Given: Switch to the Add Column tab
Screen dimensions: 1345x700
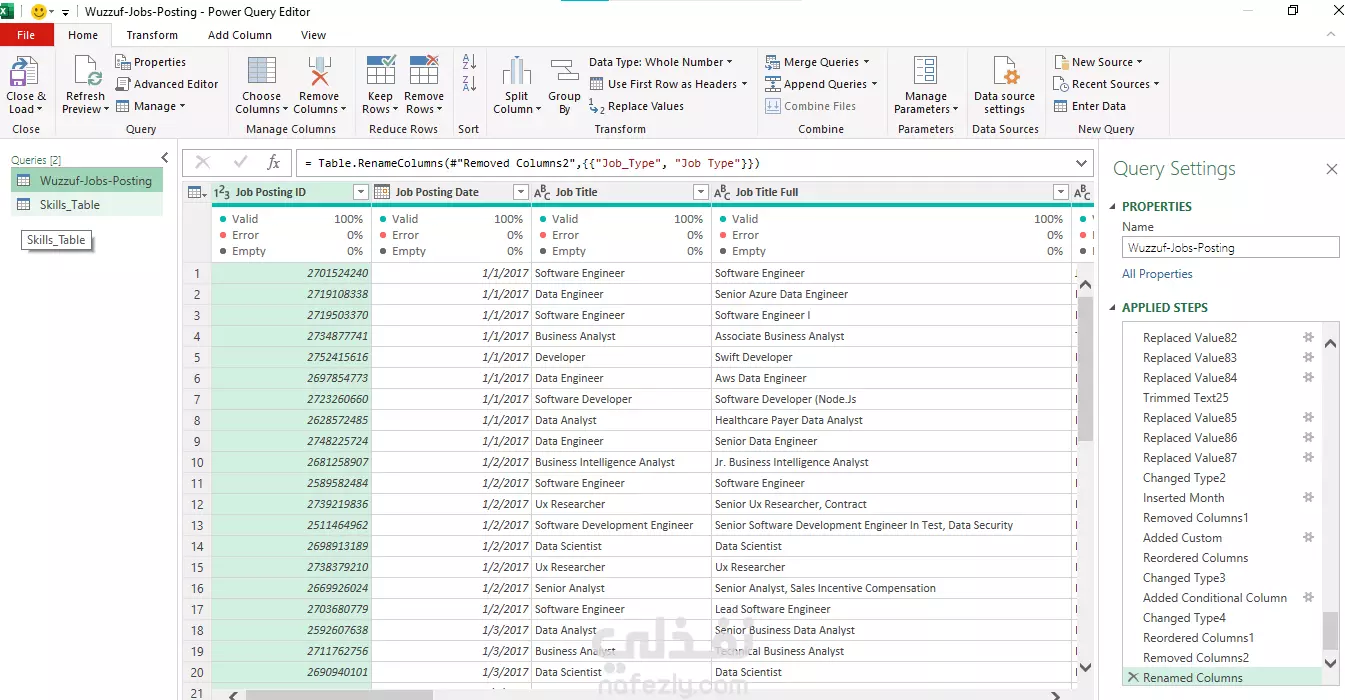Looking at the screenshot, I should coord(240,35).
